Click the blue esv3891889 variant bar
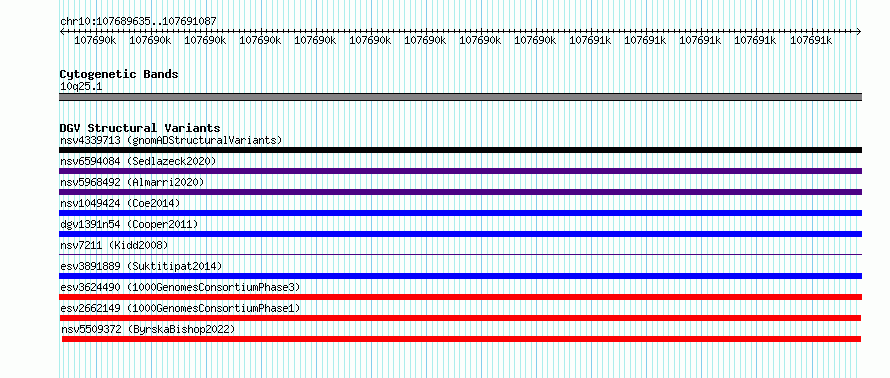The width and height of the screenshot is (890, 378). (x=460, y=276)
